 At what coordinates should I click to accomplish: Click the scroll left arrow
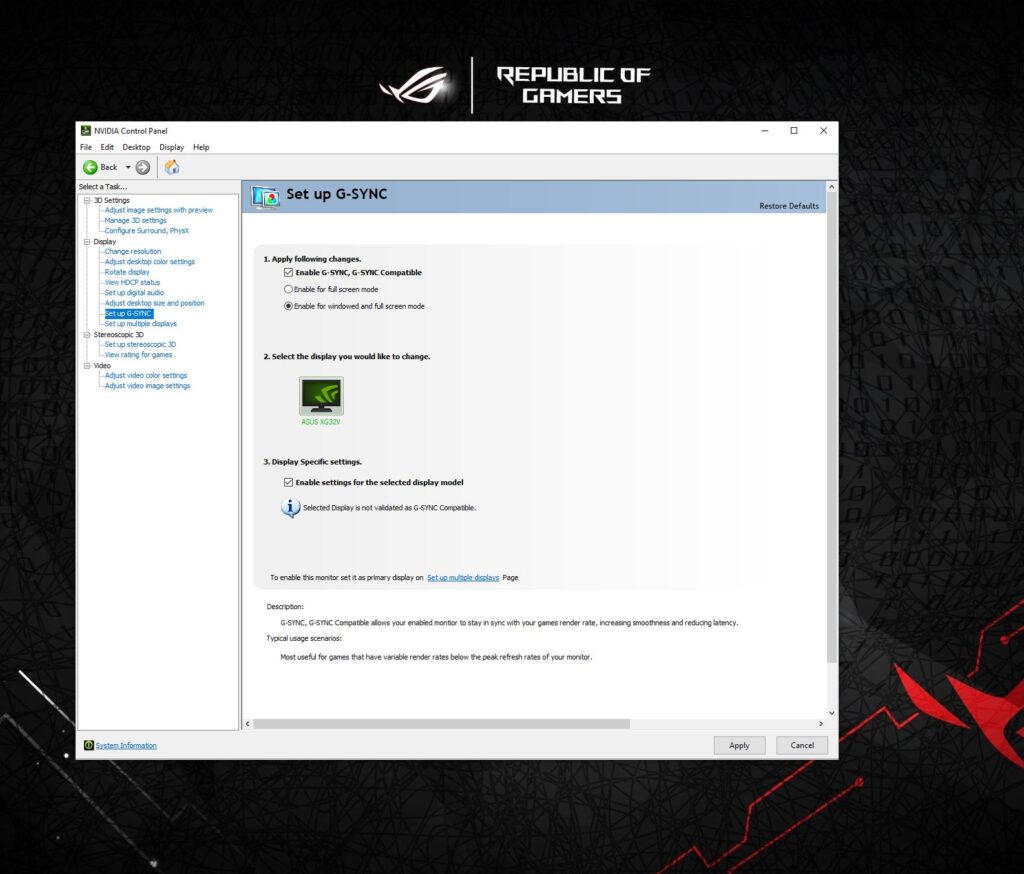point(248,724)
